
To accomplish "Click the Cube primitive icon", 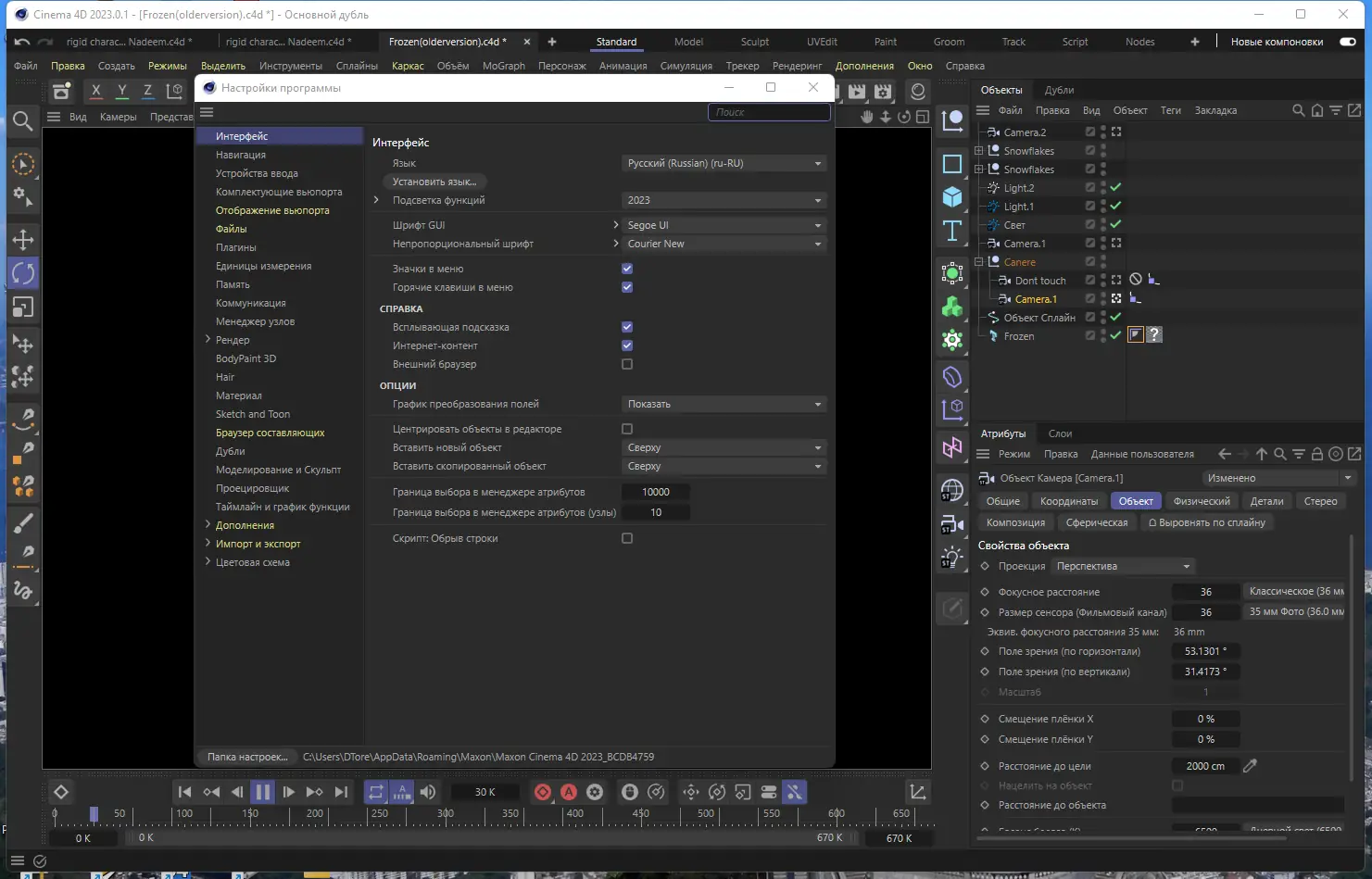I will coord(952,197).
